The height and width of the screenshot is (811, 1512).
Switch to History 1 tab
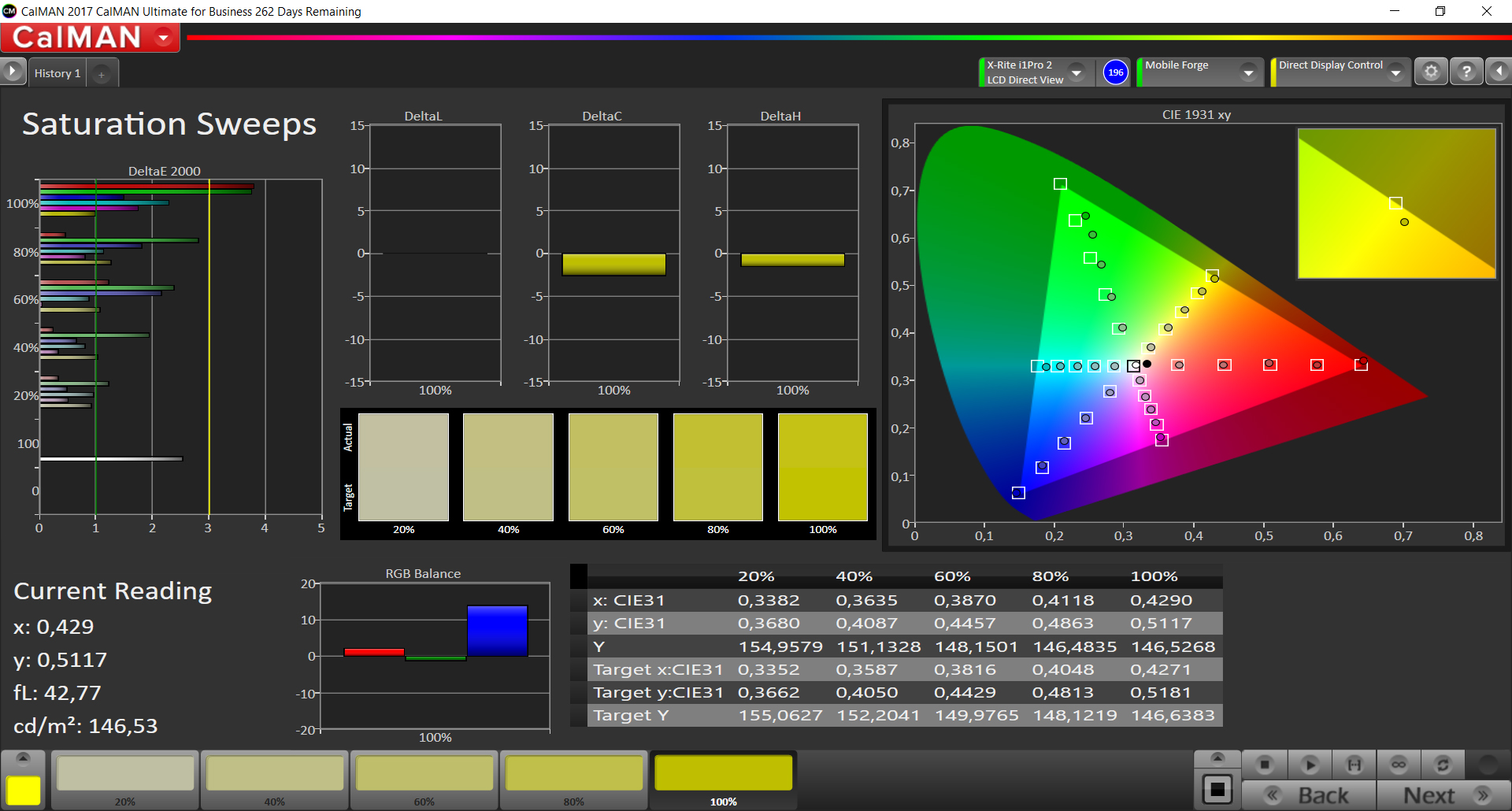point(57,73)
